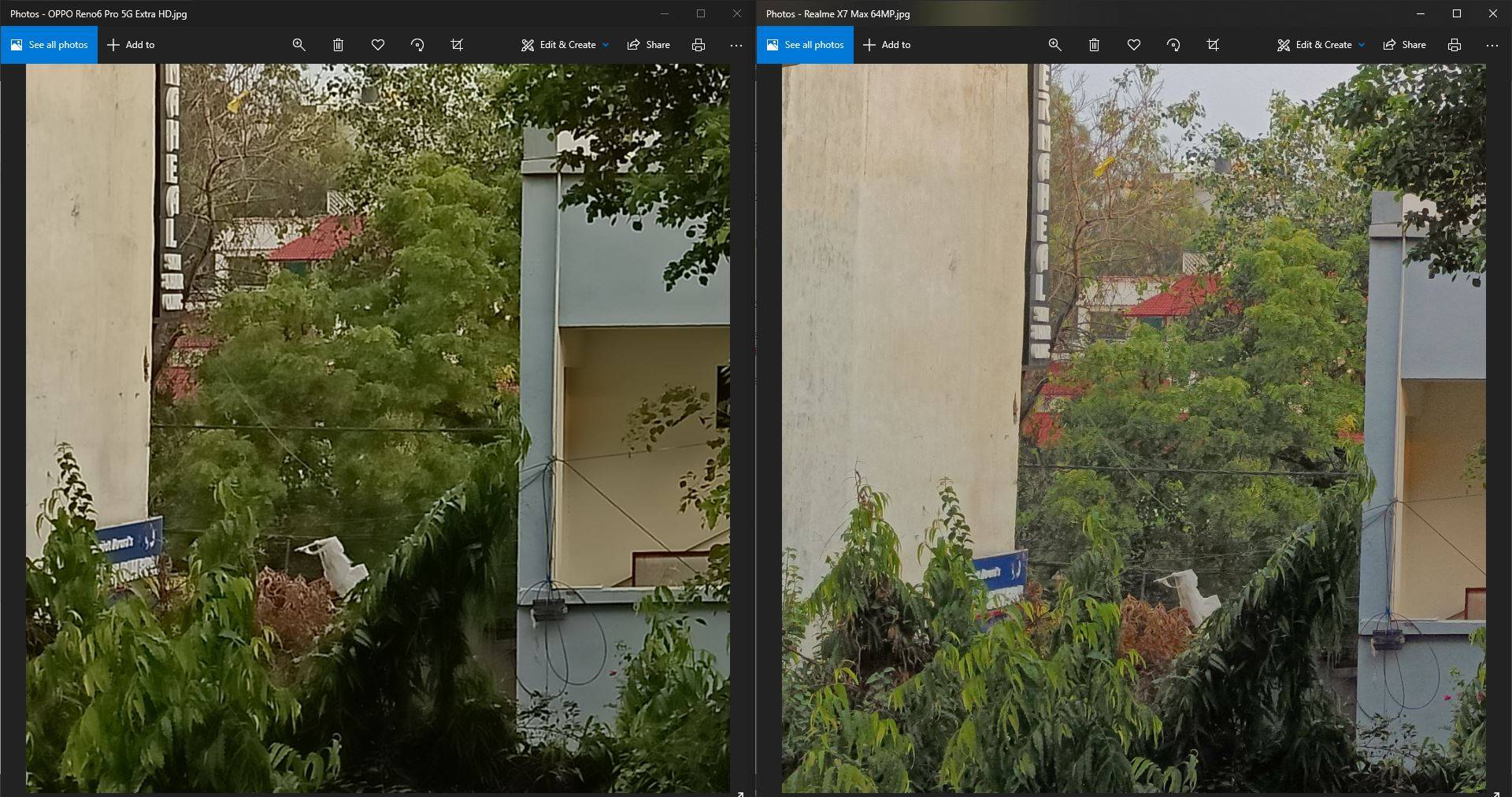The height and width of the screenshot is (797, 1512).
Task: Open Edit & Create dropdown in left window
Action: 565,45
